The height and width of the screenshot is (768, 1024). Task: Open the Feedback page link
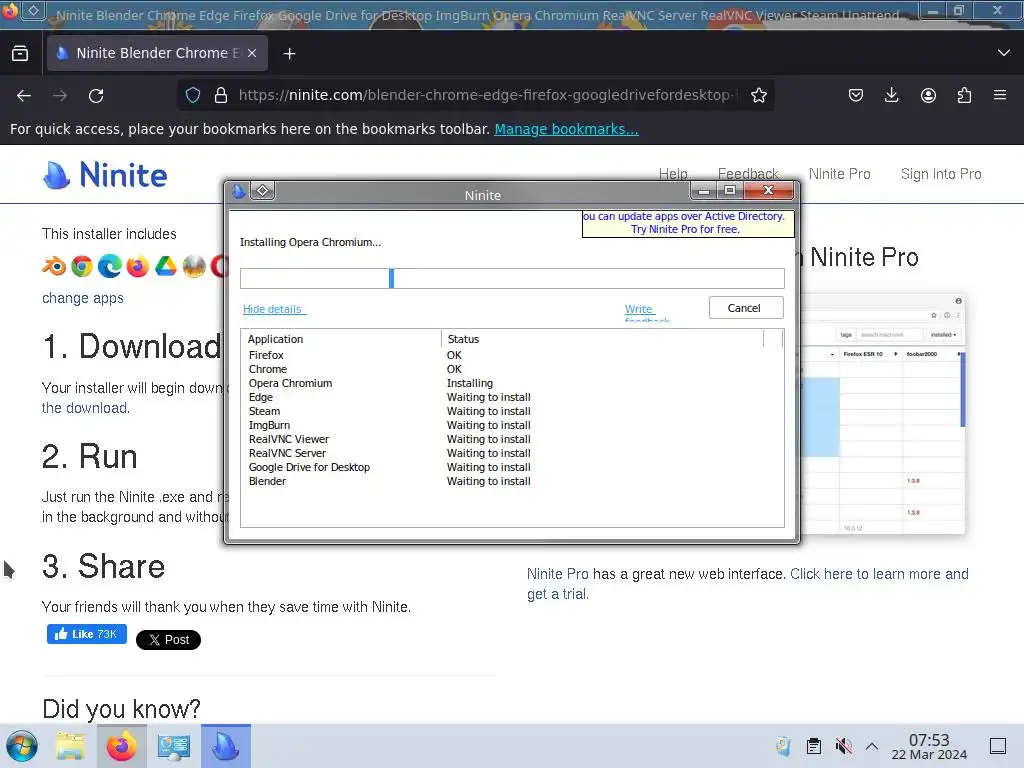pos(748,174)
